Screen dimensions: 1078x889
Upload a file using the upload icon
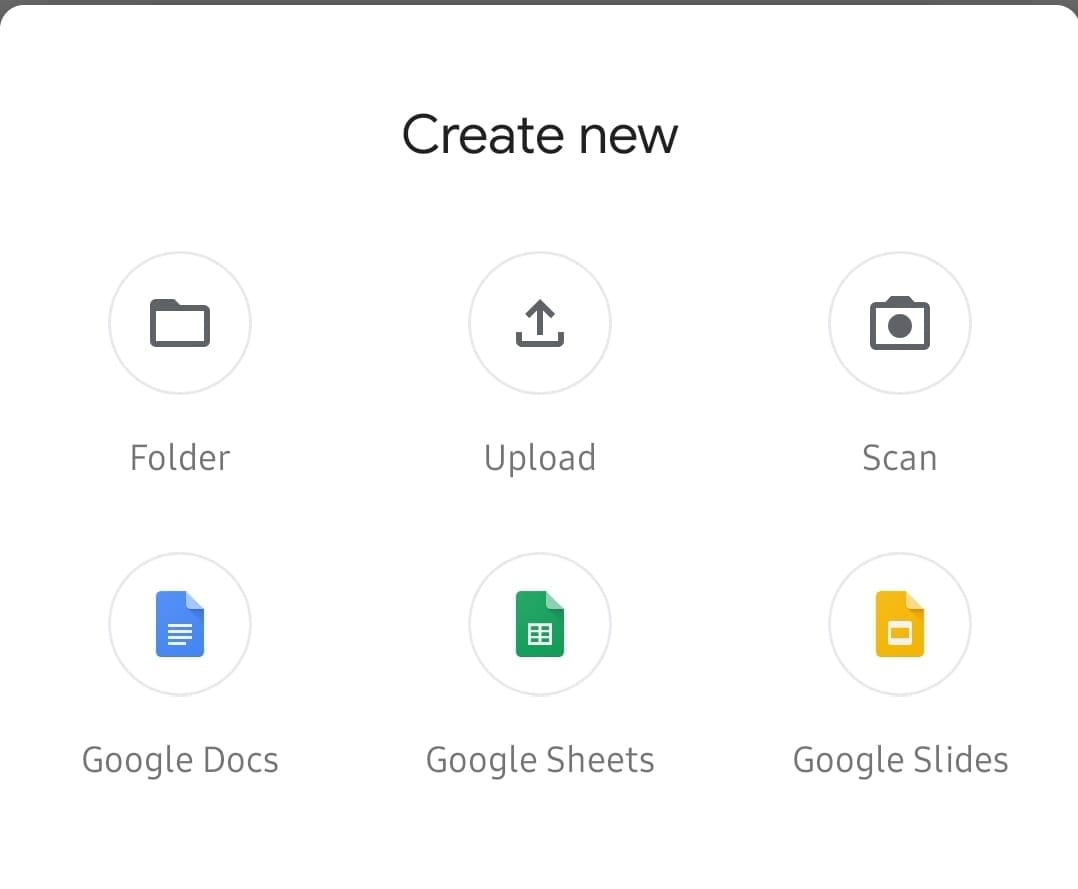[540, 323]
